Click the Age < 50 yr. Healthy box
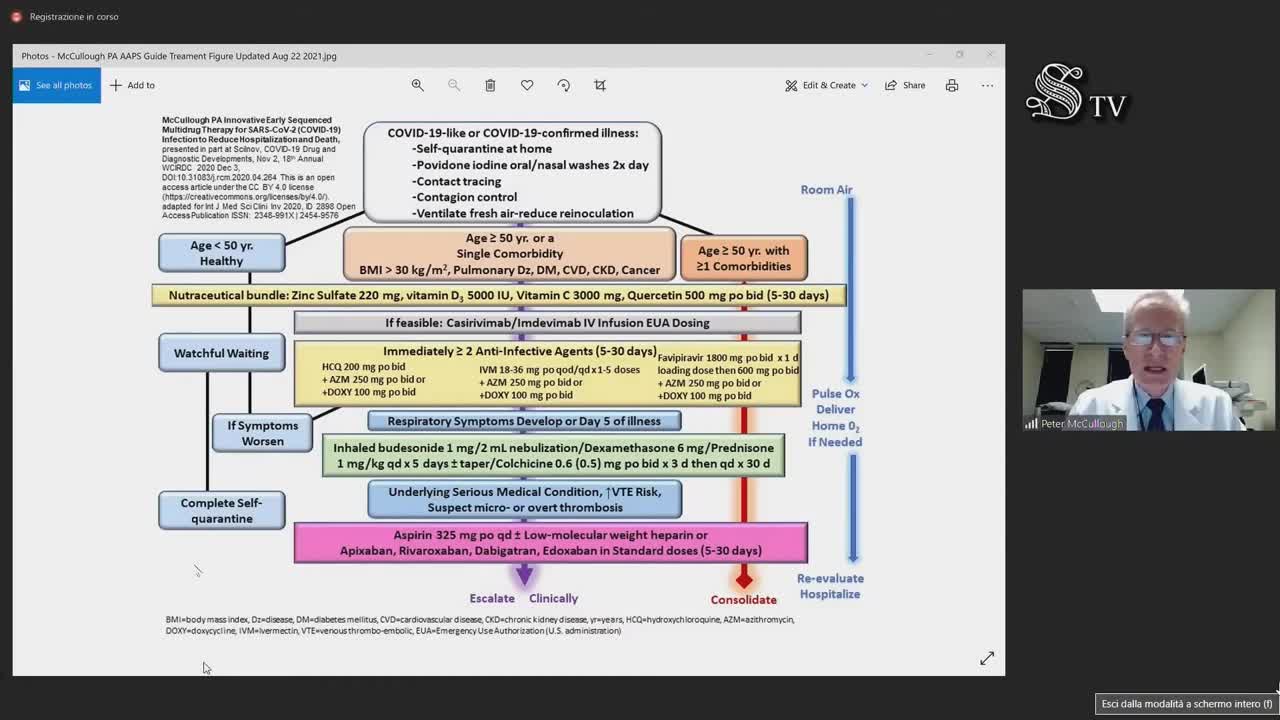 coord(221,253)
